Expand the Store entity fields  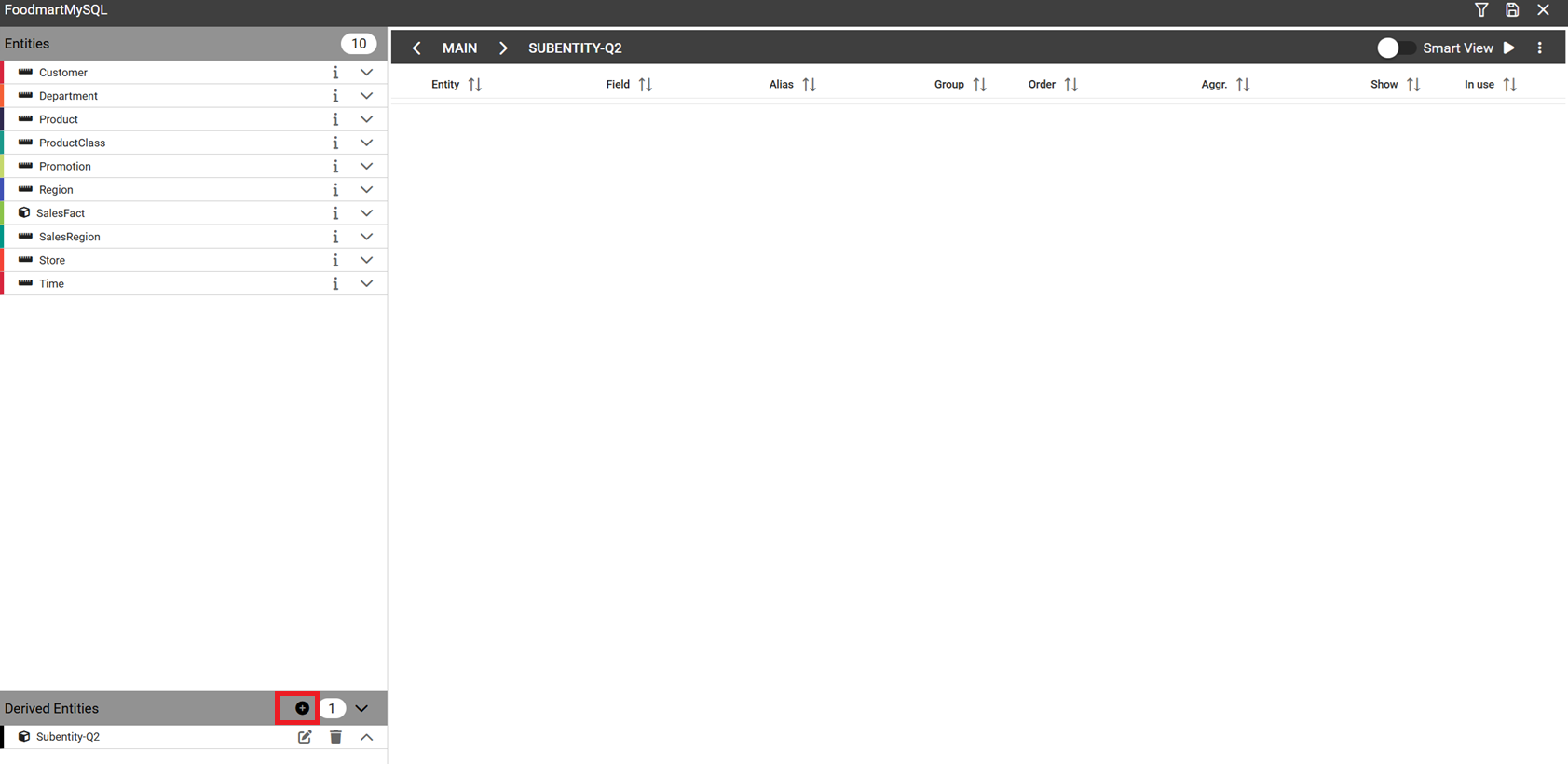click(x=367, y=260)
